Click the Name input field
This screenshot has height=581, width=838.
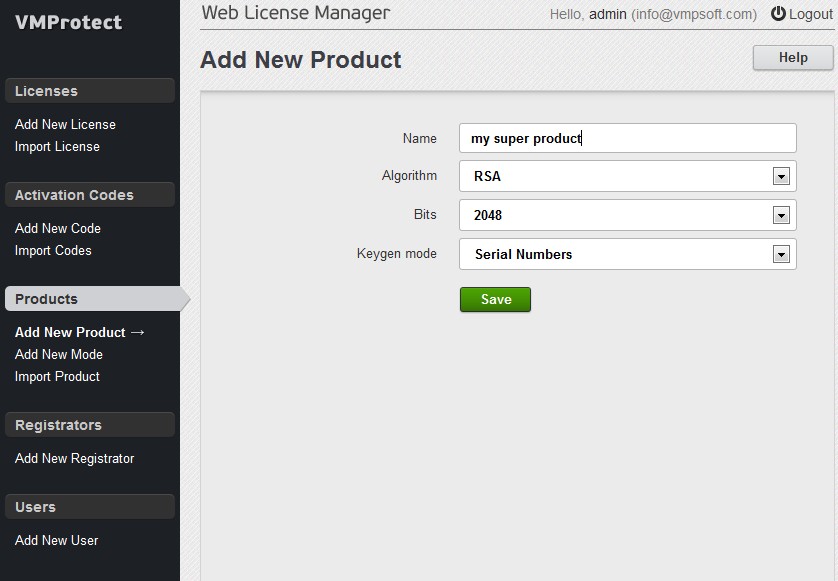627,138
